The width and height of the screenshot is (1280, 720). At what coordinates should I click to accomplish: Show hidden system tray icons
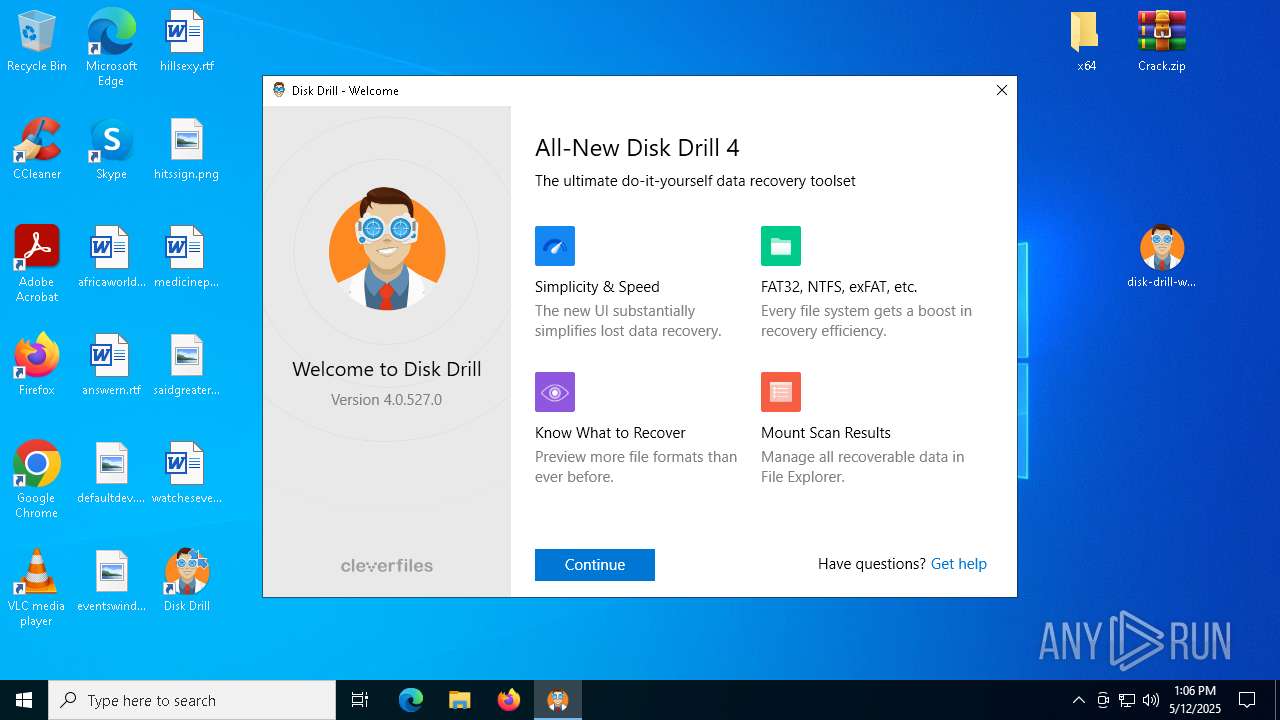pos(1078,700)
